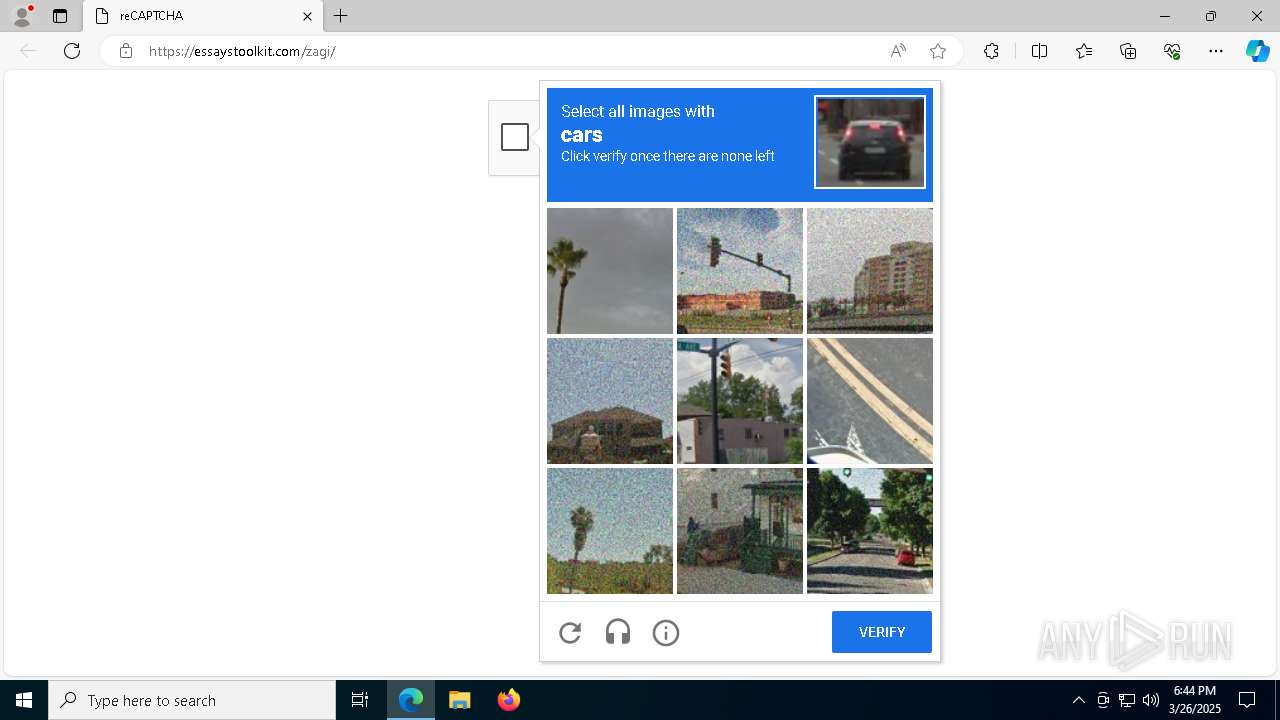Screen dimensions: 1280x720
Task: Select the tile with traffic light over brick building
Action: 740,271
